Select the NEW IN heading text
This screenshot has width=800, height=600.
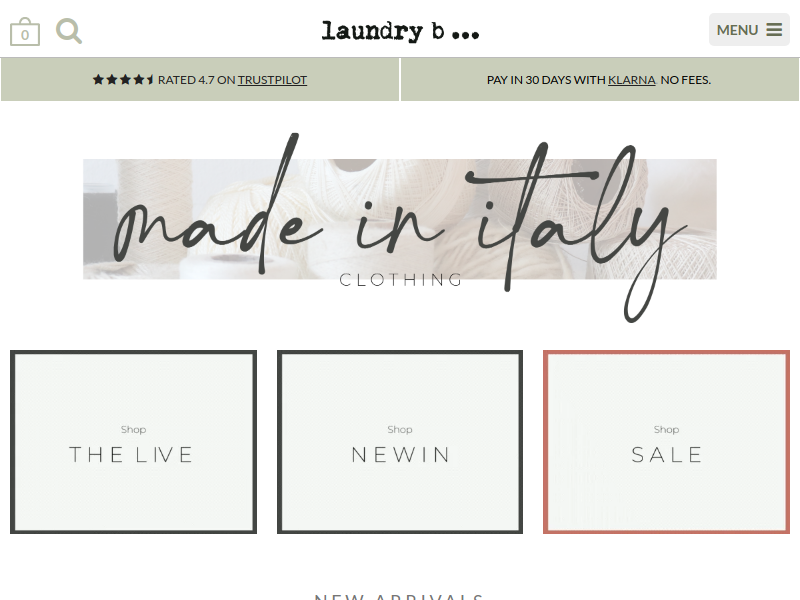400,455
